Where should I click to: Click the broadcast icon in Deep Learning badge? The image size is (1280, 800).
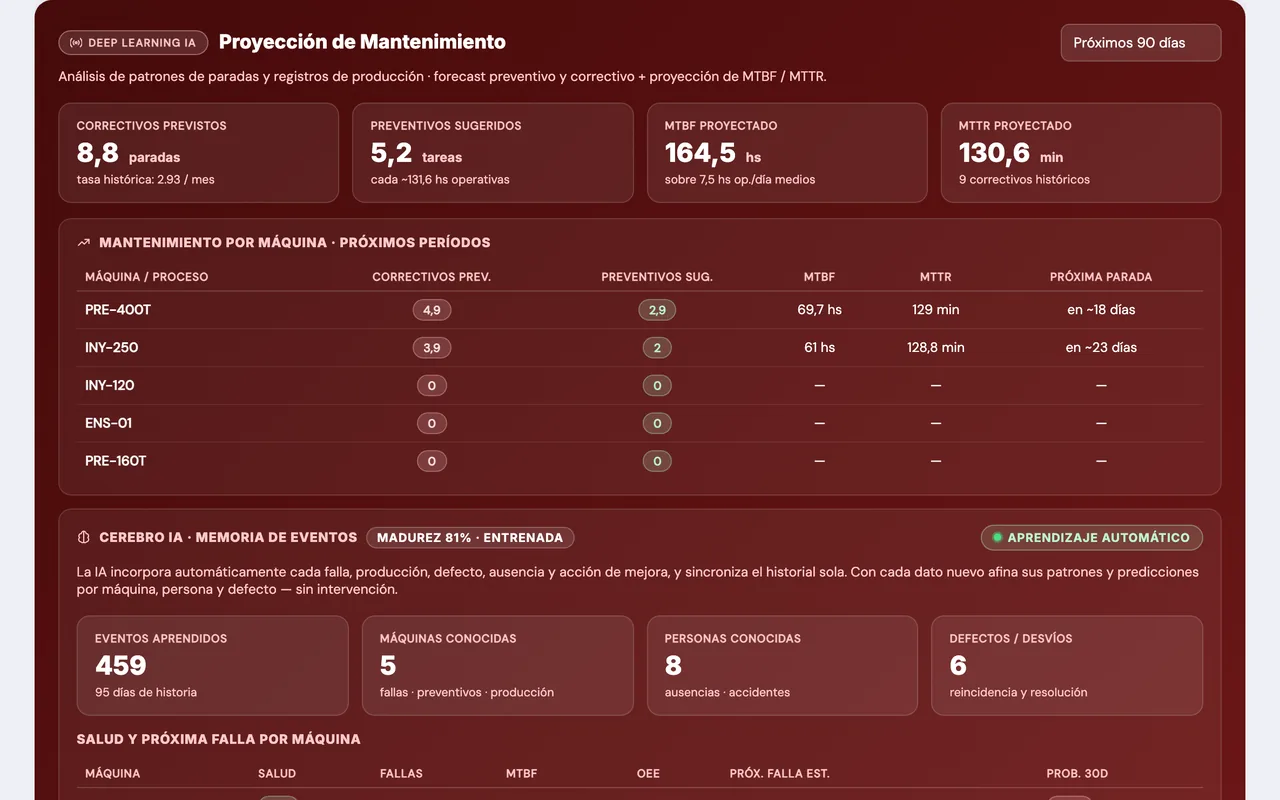(76, 43)
